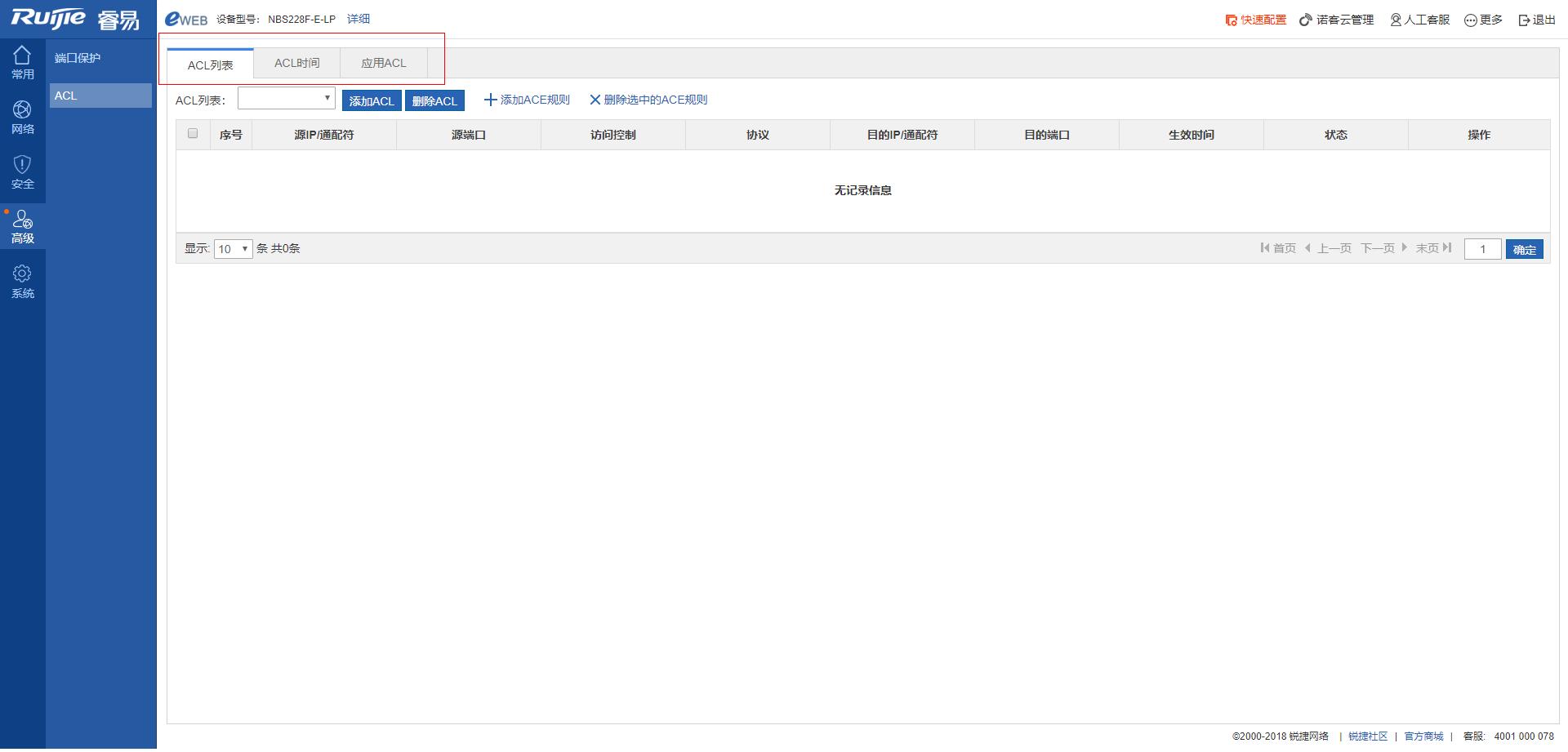The image size is (1568, 752).
Task: Click the 删除ACL button
Action: (434, 100)
